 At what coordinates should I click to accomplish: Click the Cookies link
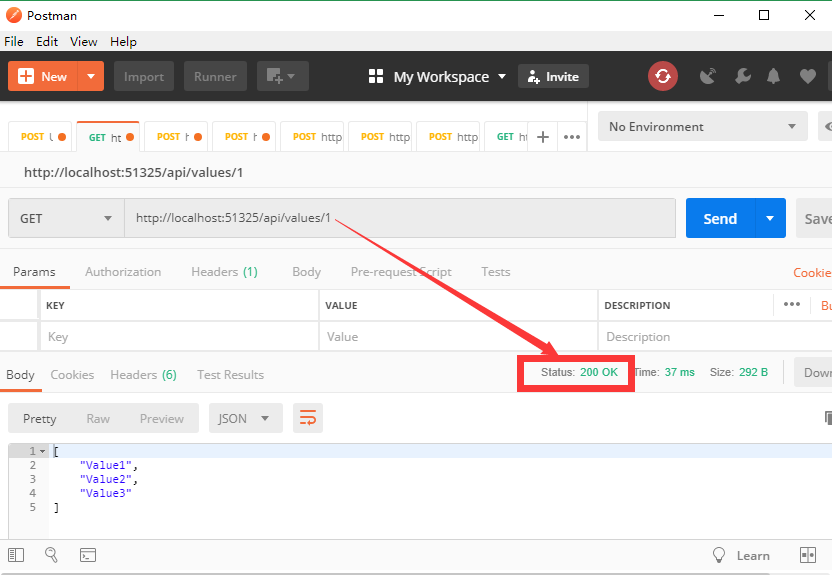pyautogui.click(x=812, y=272)
